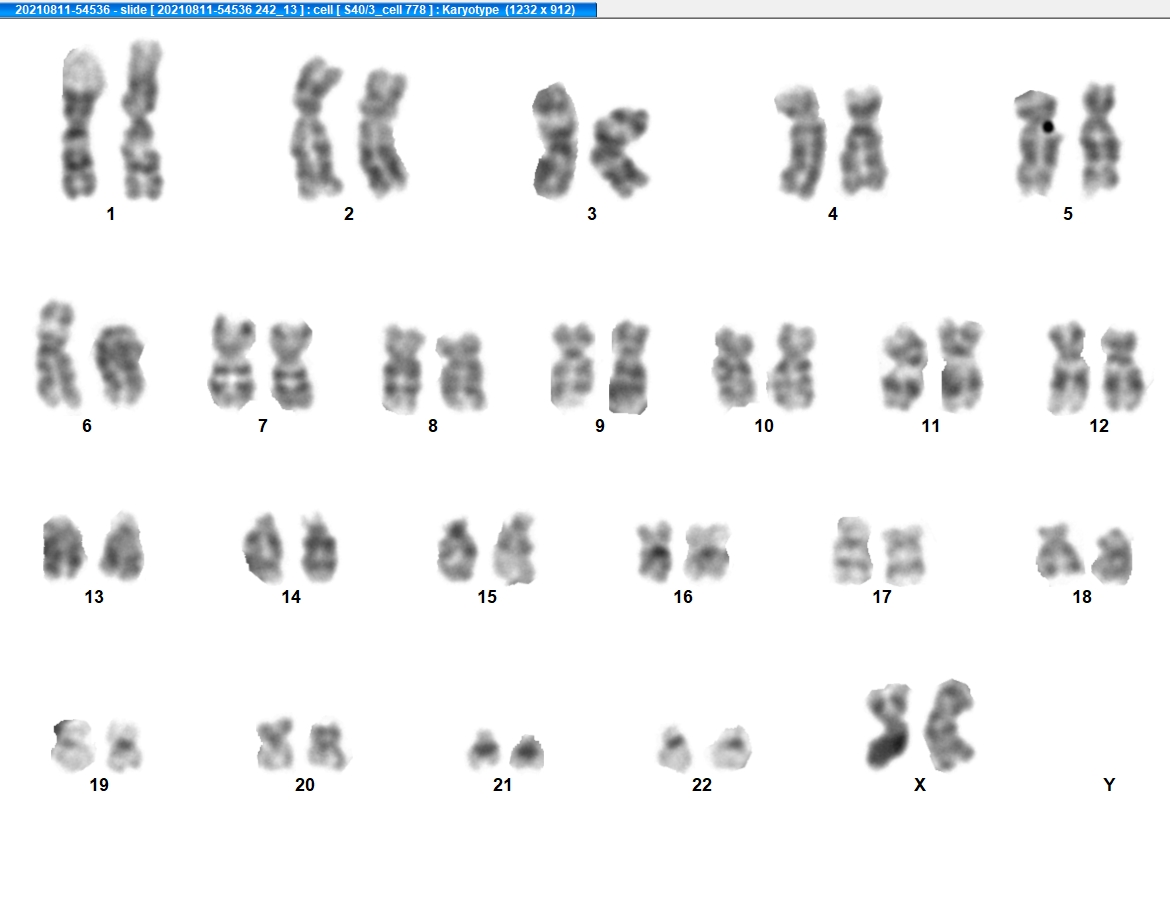Click the 'X' chromosome label
This screenshot has height=899, width=1170.
(x=920, y=785)
